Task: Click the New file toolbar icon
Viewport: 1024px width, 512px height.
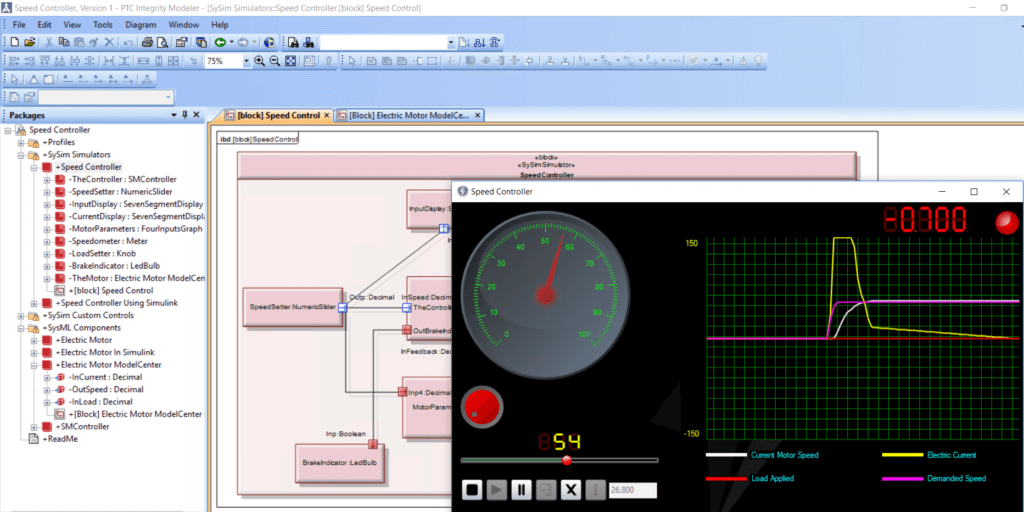Action: point(14,42)
